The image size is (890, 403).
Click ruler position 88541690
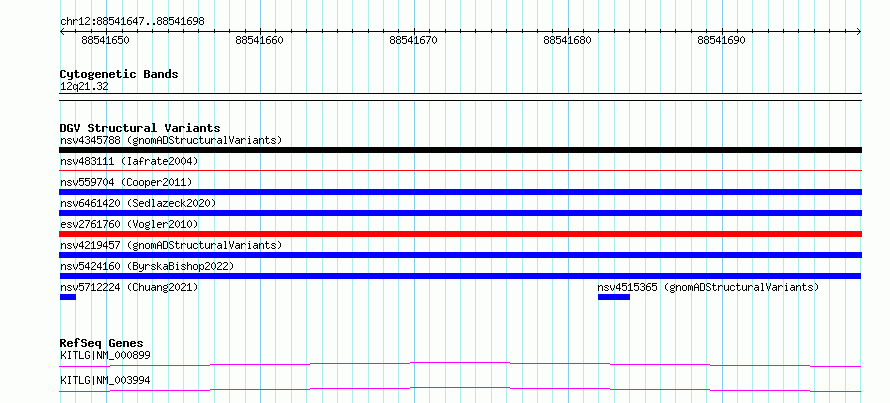[721, 40]
